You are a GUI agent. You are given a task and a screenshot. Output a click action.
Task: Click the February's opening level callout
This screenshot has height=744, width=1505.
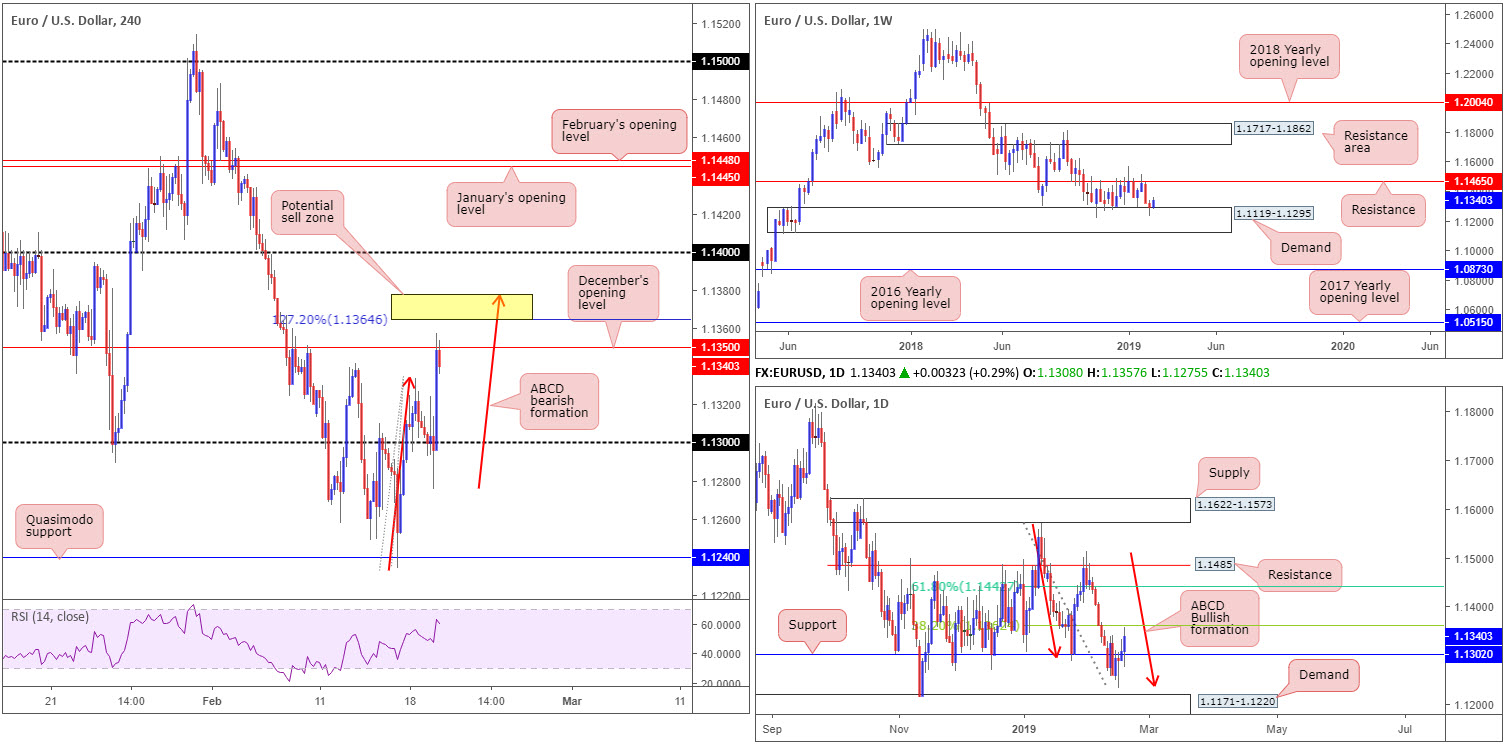pyautogui.click(x=619, y=132)
